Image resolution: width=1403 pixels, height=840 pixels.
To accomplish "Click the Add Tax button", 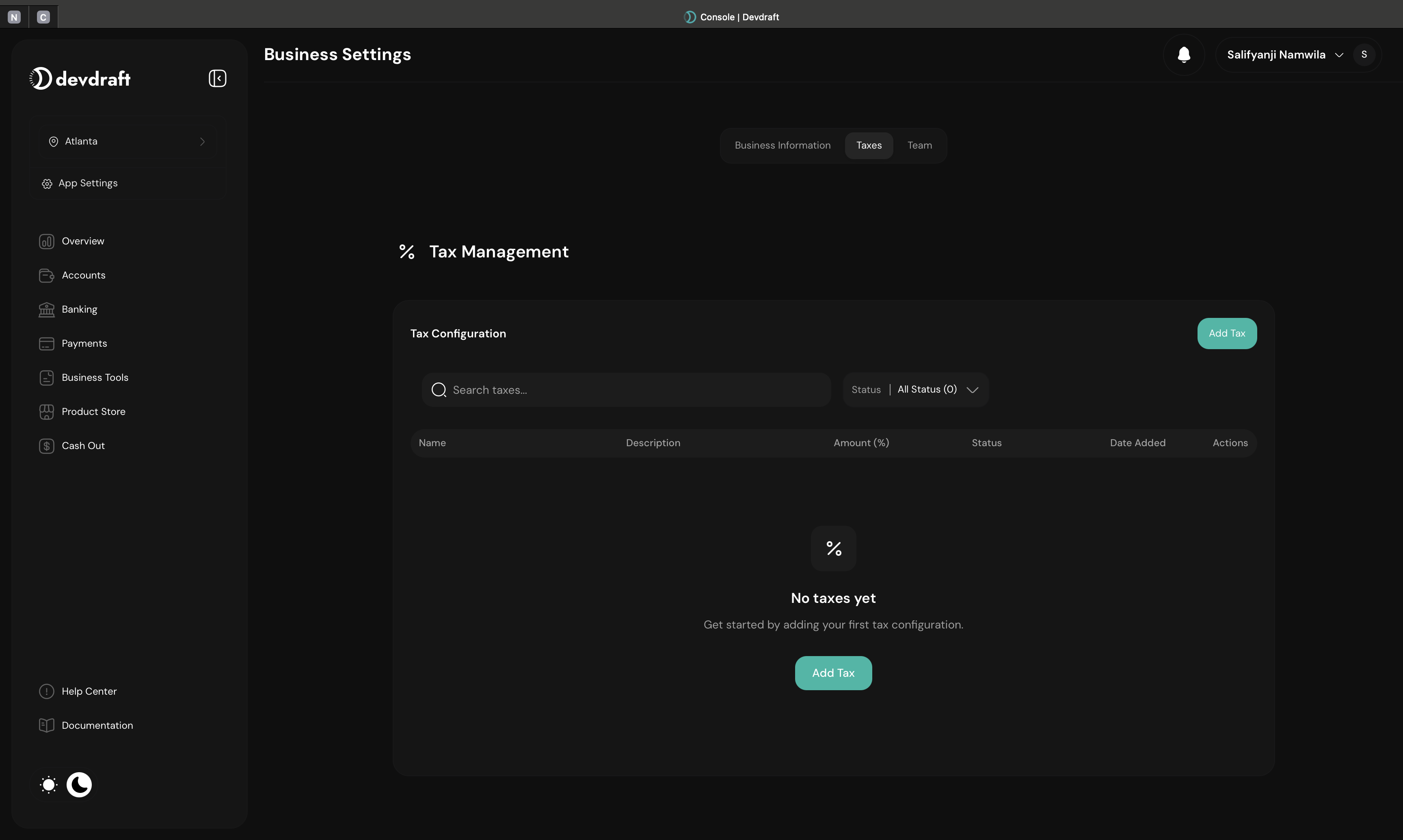I will [1227, 333].
